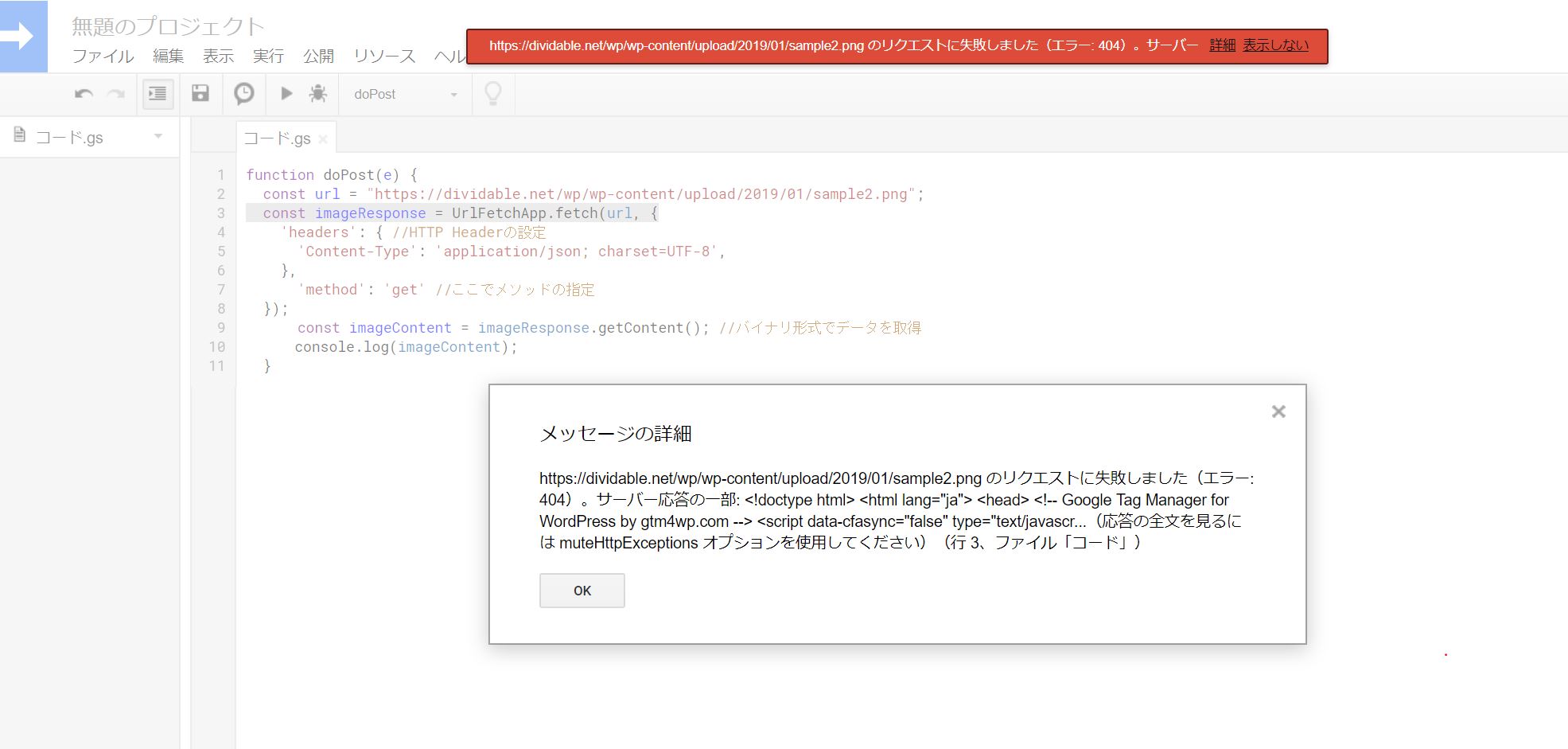1568x749 pixels.
Task: Expand the コード.gs sidebar options arrow
Action: 159,135
